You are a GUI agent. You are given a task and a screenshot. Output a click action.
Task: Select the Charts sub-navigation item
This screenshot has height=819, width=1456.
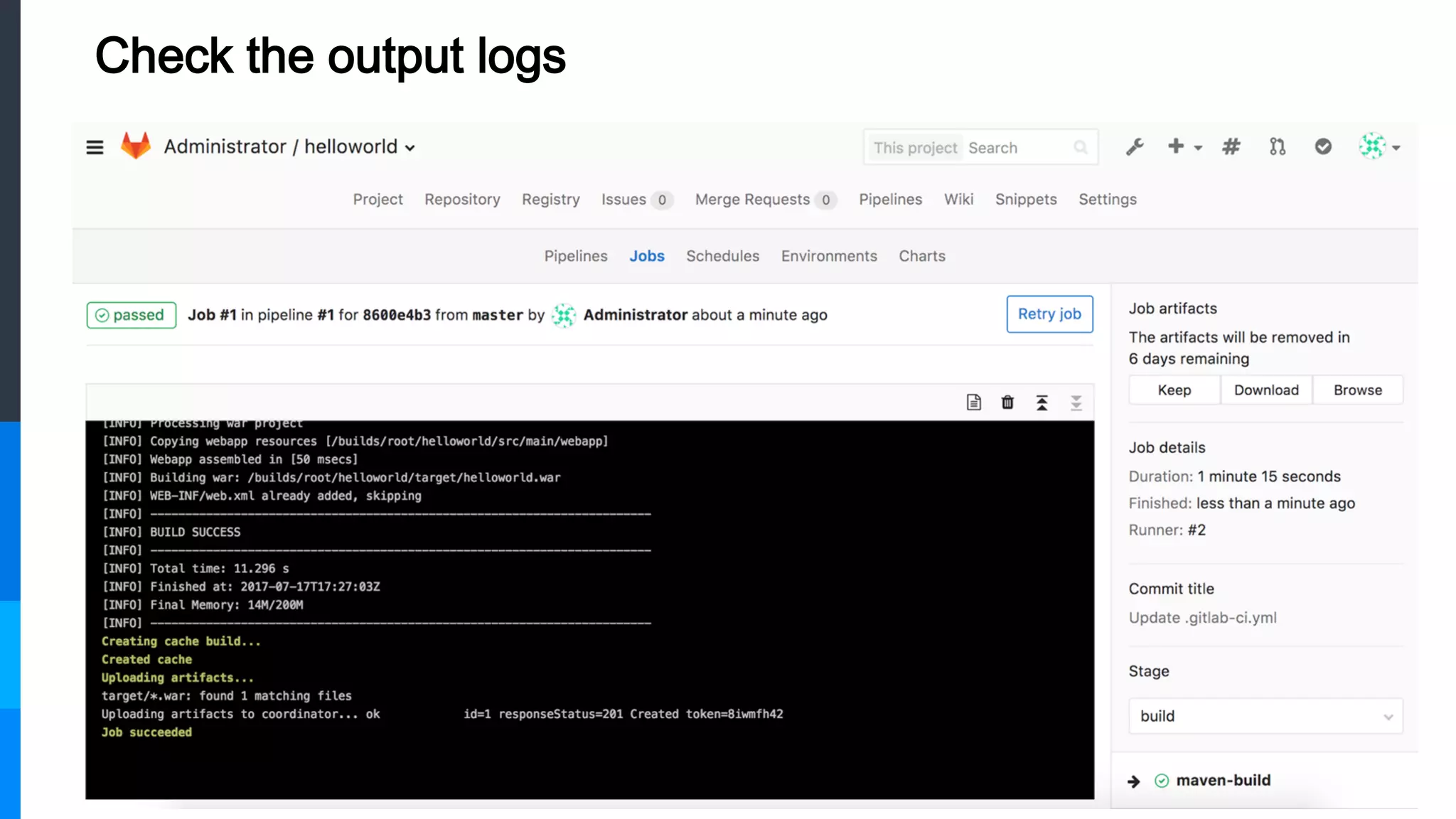922,256
